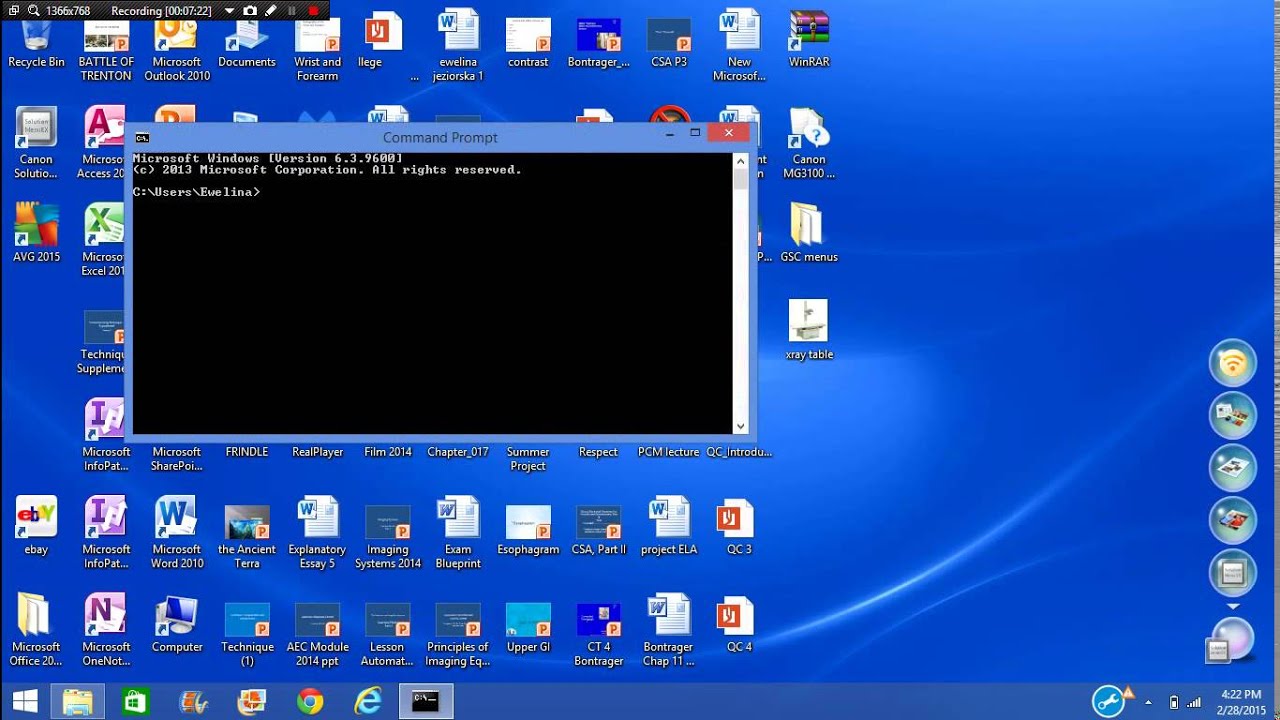
Task: Click Command Prompt scrollbar down arrow
Action: tap(741, 427)
